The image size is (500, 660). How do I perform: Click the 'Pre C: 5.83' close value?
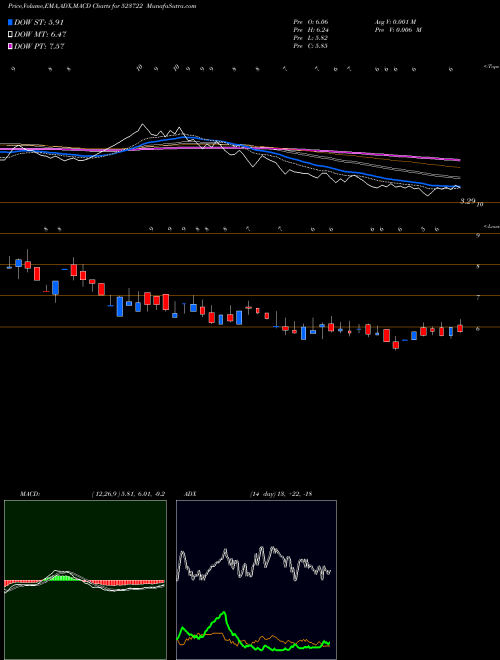click(x=311, y=46)
